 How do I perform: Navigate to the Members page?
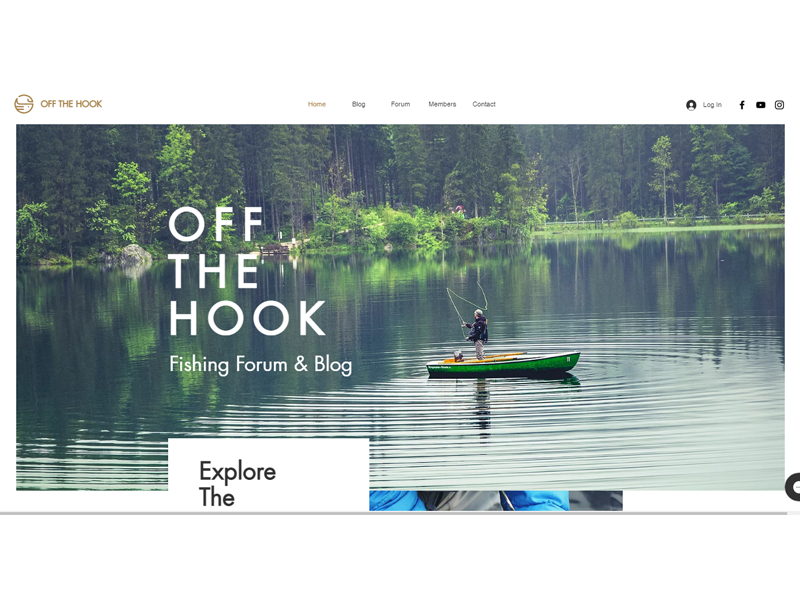(442, 104)
